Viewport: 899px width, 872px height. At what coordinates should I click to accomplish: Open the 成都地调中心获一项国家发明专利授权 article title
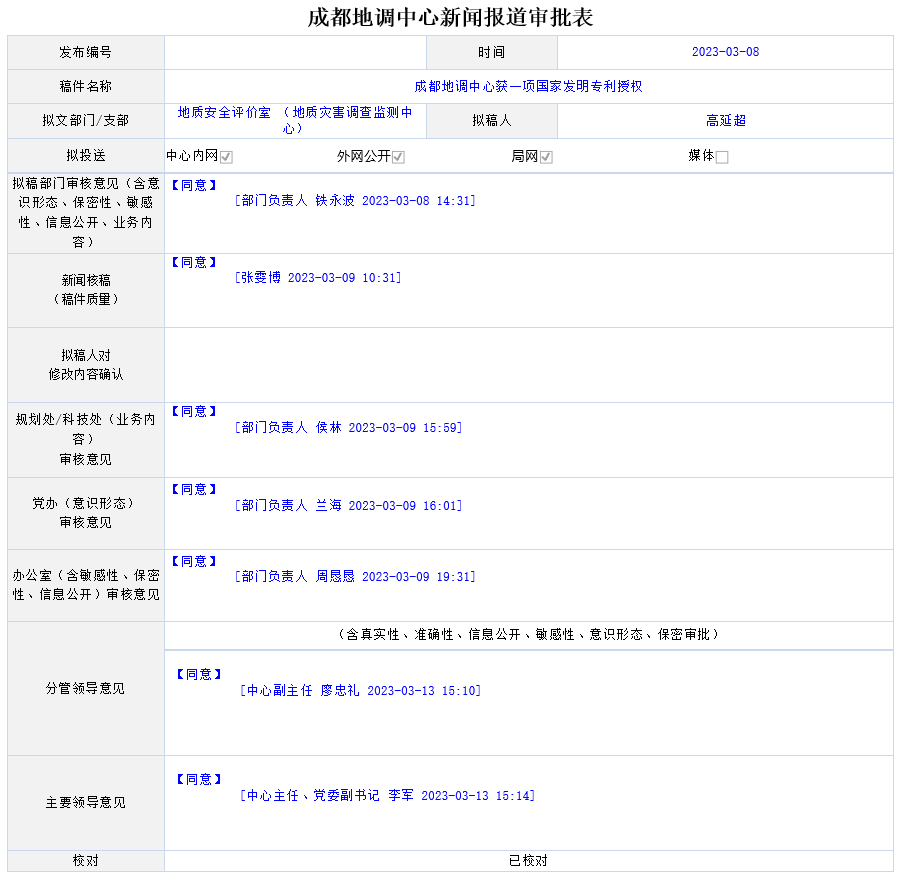tap(528, 87)
